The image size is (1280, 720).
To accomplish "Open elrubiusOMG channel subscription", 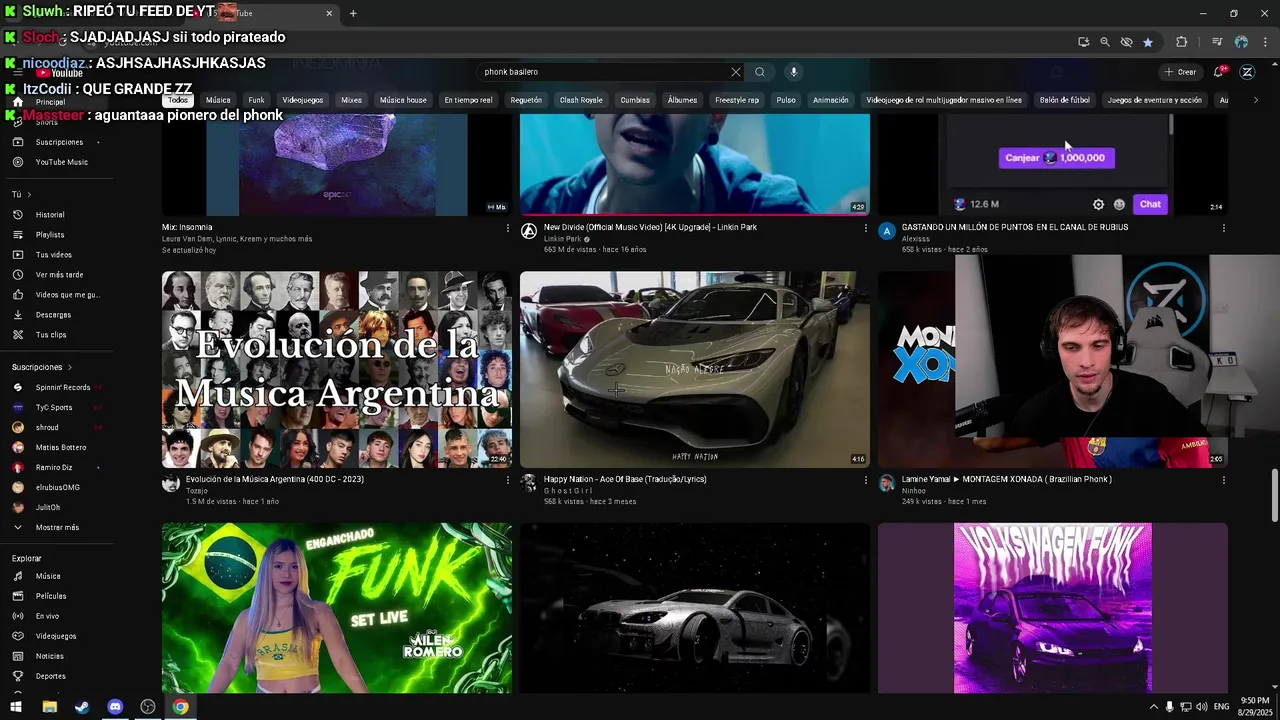I will 60,487.
